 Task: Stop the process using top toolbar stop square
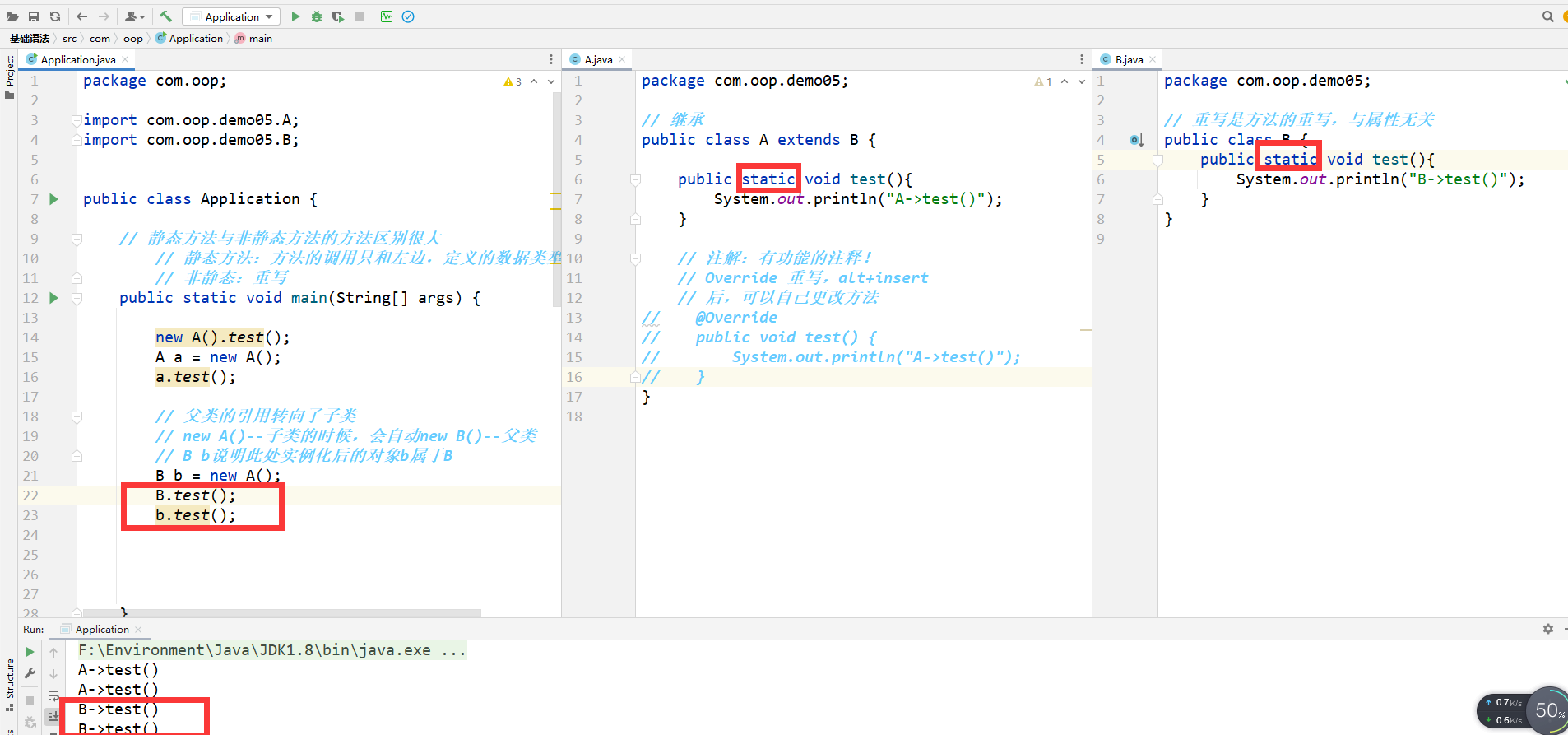tap(360, 16)
